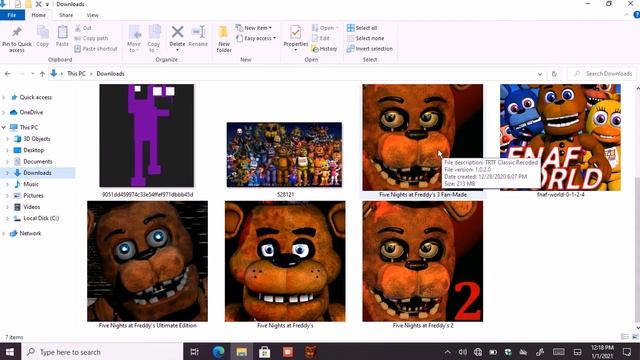Screen dimensions: 640x360
Task: Click Paste shortcut in the ribbon
Action: click(96, 49)
